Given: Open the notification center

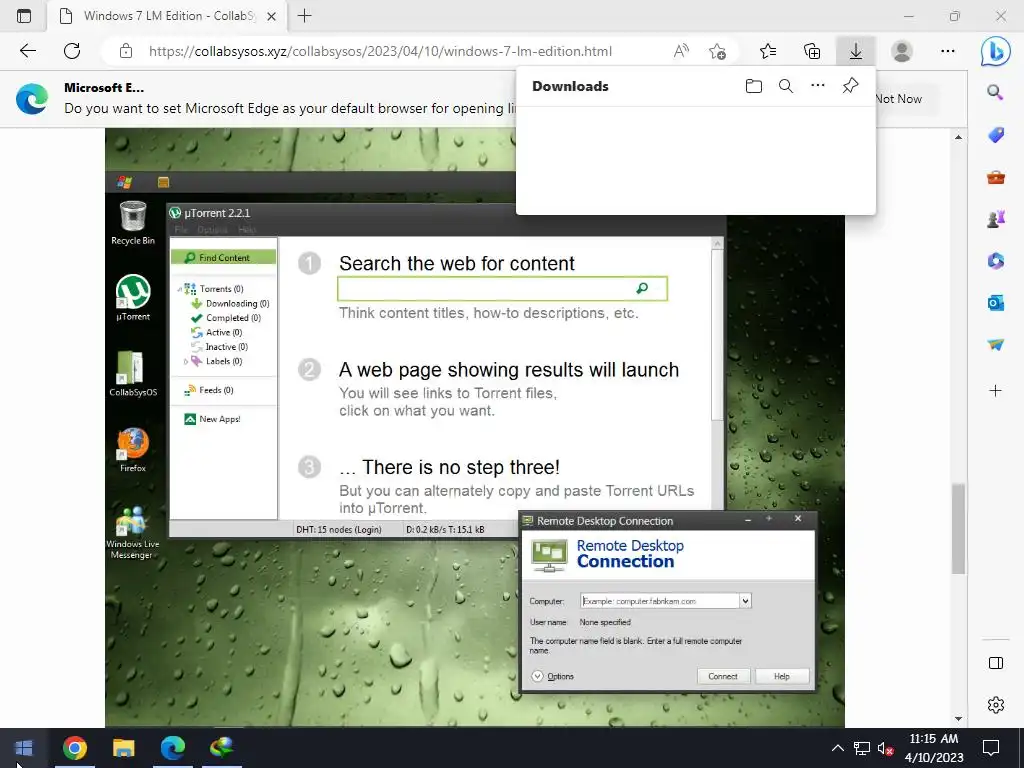Looking at the screenshot, I should click(991, 748).
